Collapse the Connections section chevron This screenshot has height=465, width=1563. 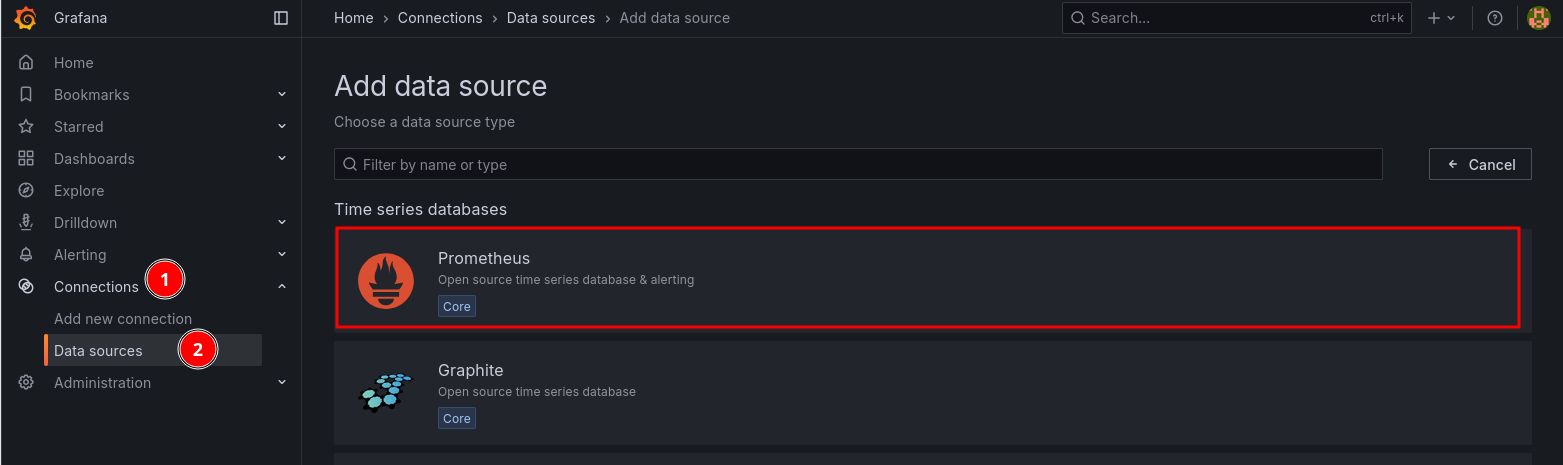[282, 287]
